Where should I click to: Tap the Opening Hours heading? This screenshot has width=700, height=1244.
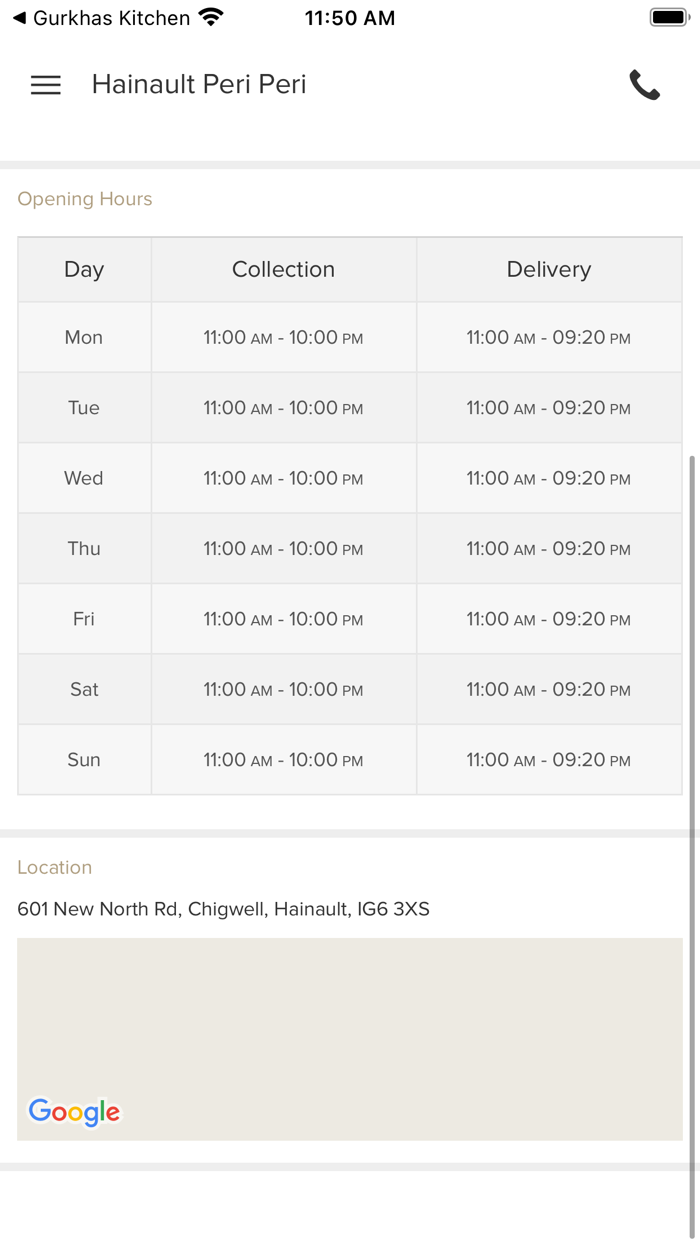point(85,199)
